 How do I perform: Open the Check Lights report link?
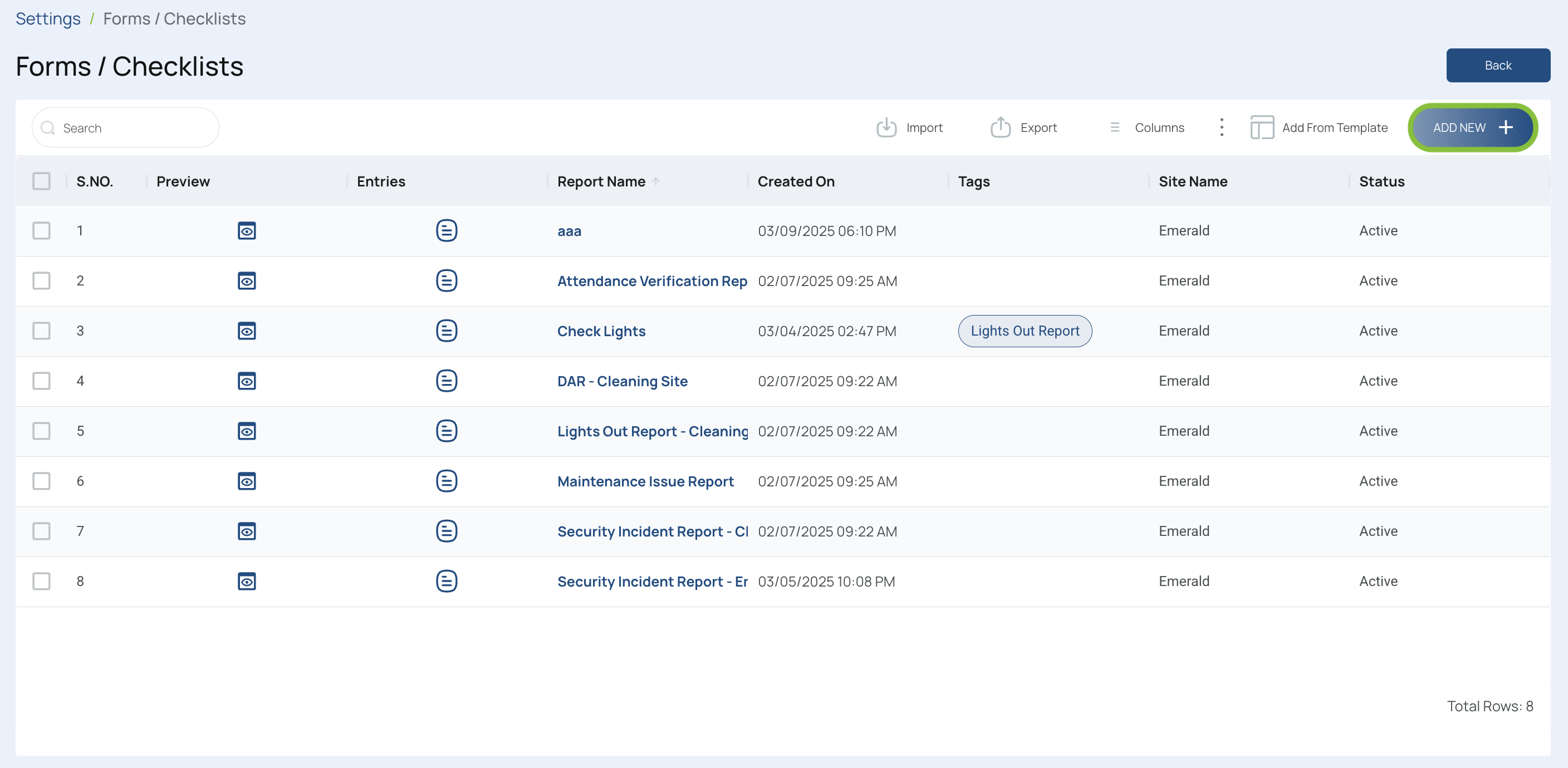point(601,331)
